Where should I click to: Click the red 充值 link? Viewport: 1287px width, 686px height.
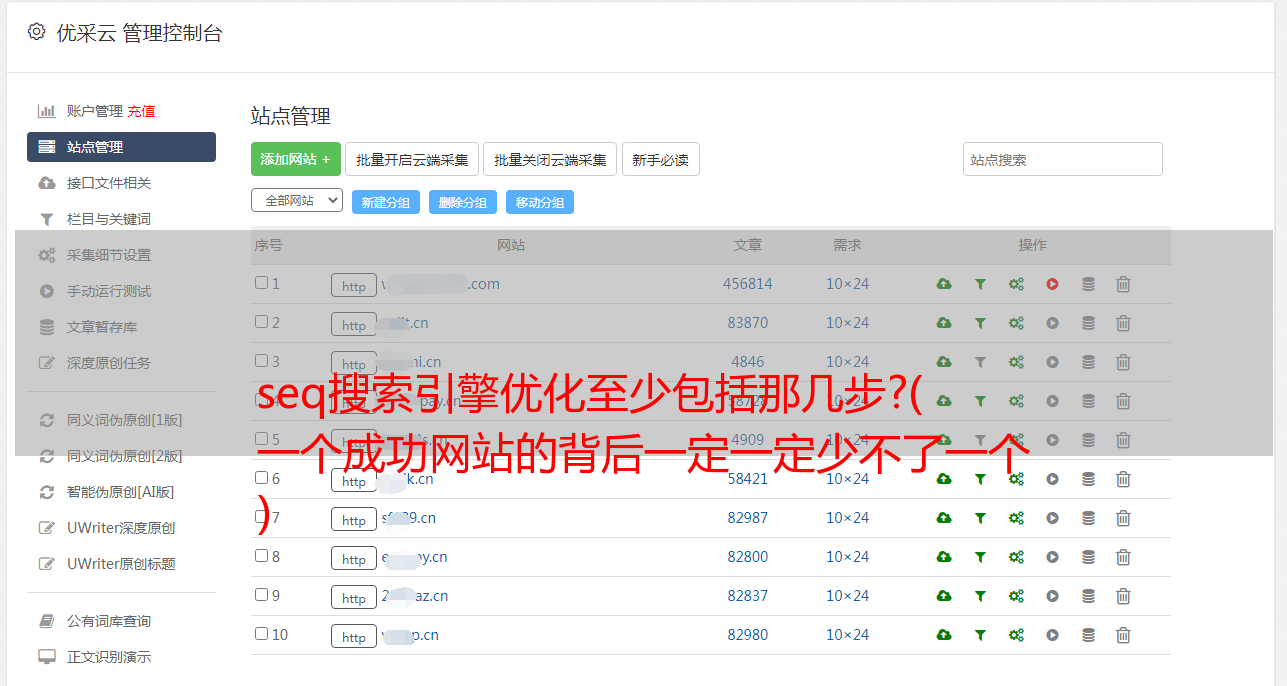pyautogui.click(x=141, y=111)
